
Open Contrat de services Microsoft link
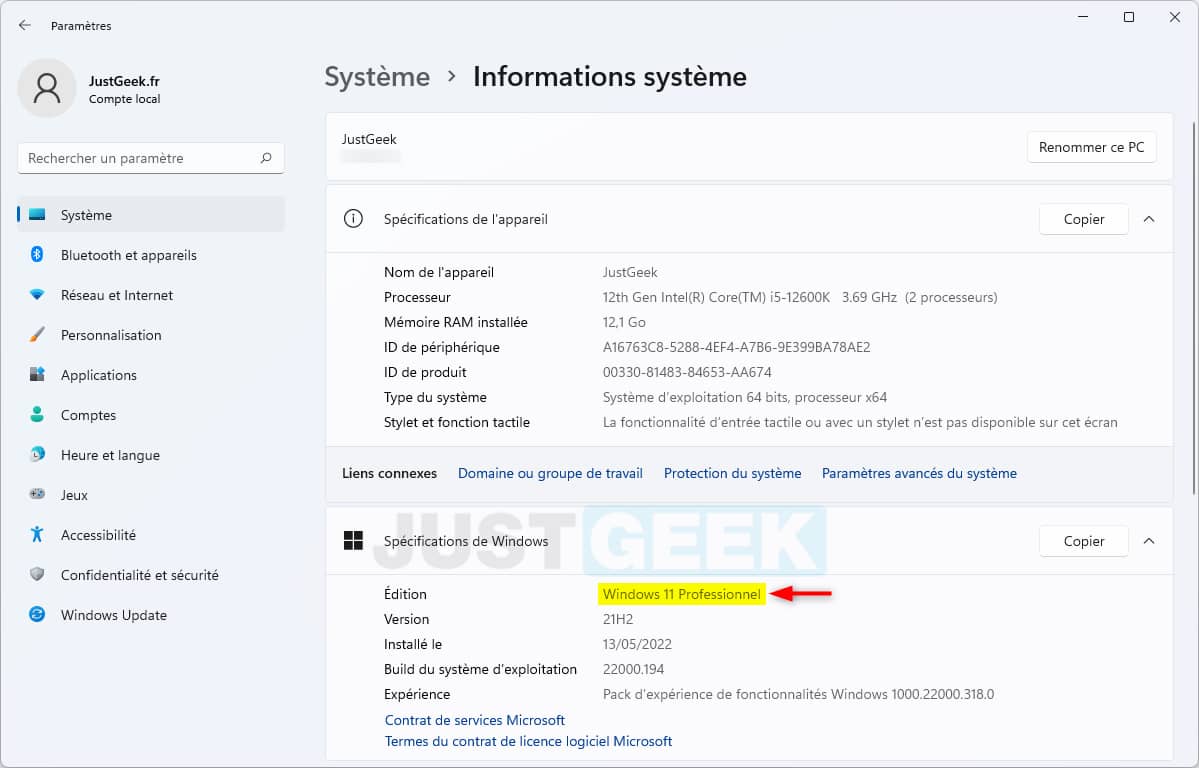coord(475,720)
